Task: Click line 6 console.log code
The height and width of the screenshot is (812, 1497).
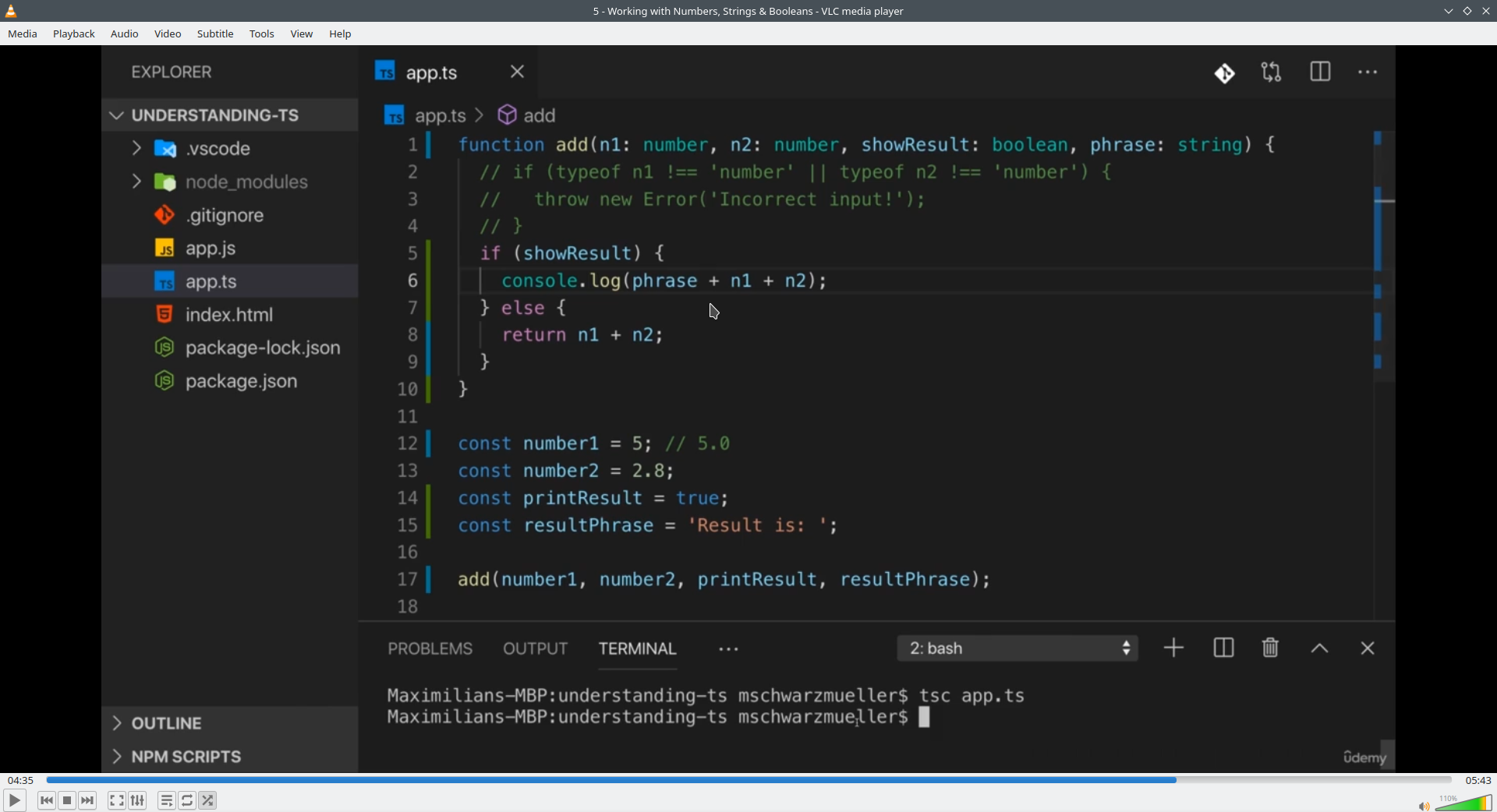Action: tap(664, 281)
